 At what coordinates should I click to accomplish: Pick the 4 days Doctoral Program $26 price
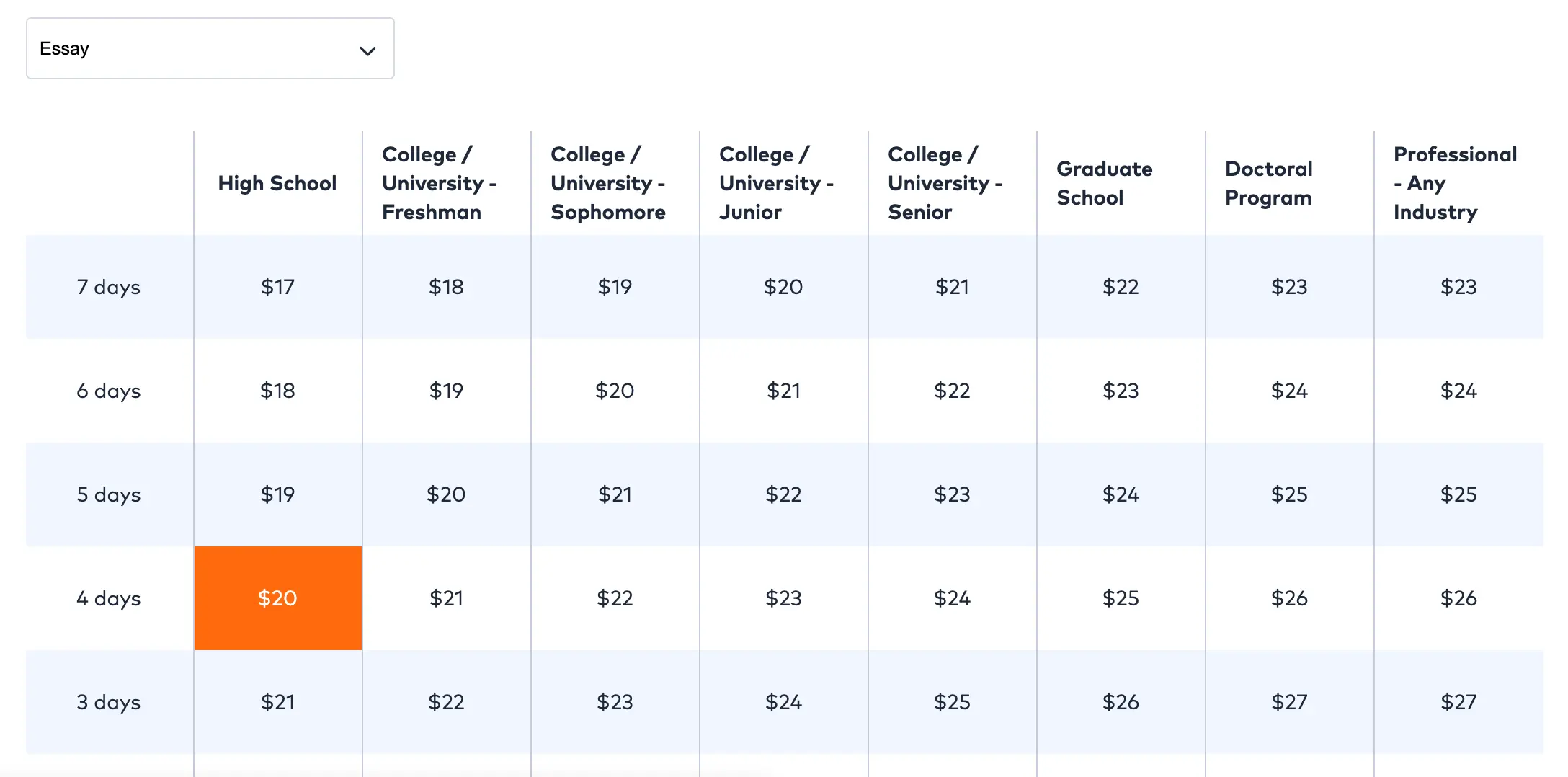(x=1289, y=598)
